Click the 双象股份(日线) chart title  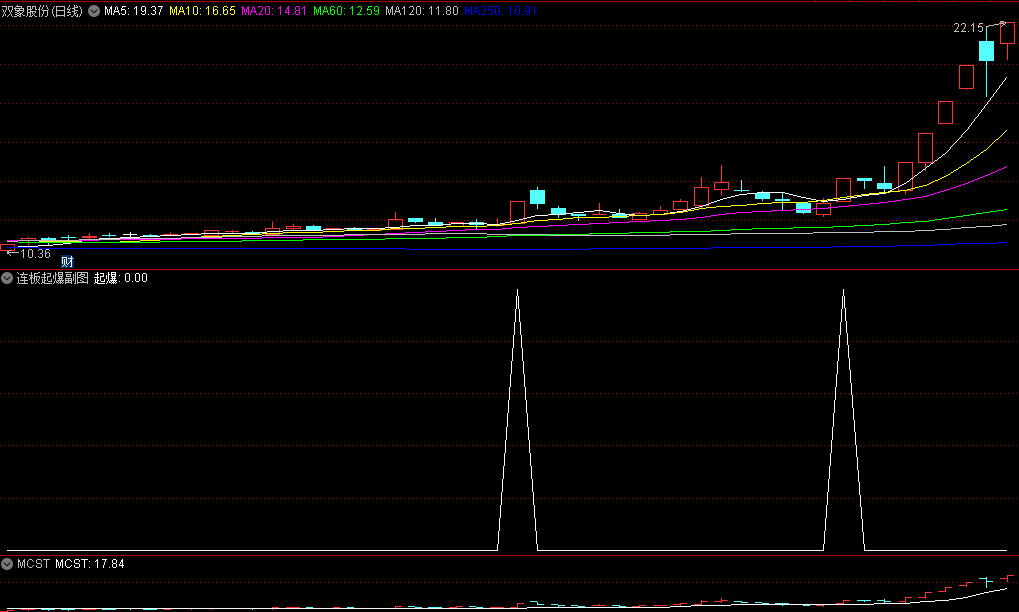(43, 11)
